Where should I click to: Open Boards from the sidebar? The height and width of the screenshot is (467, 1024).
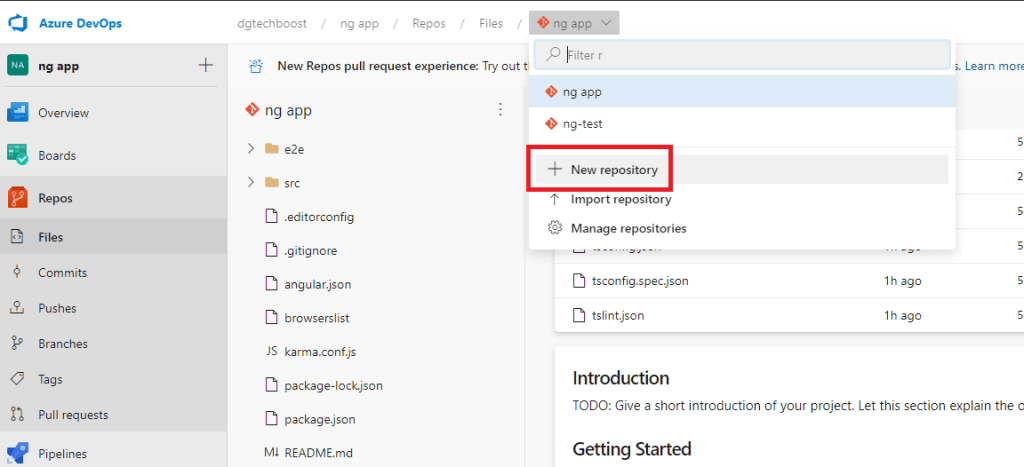56,155
